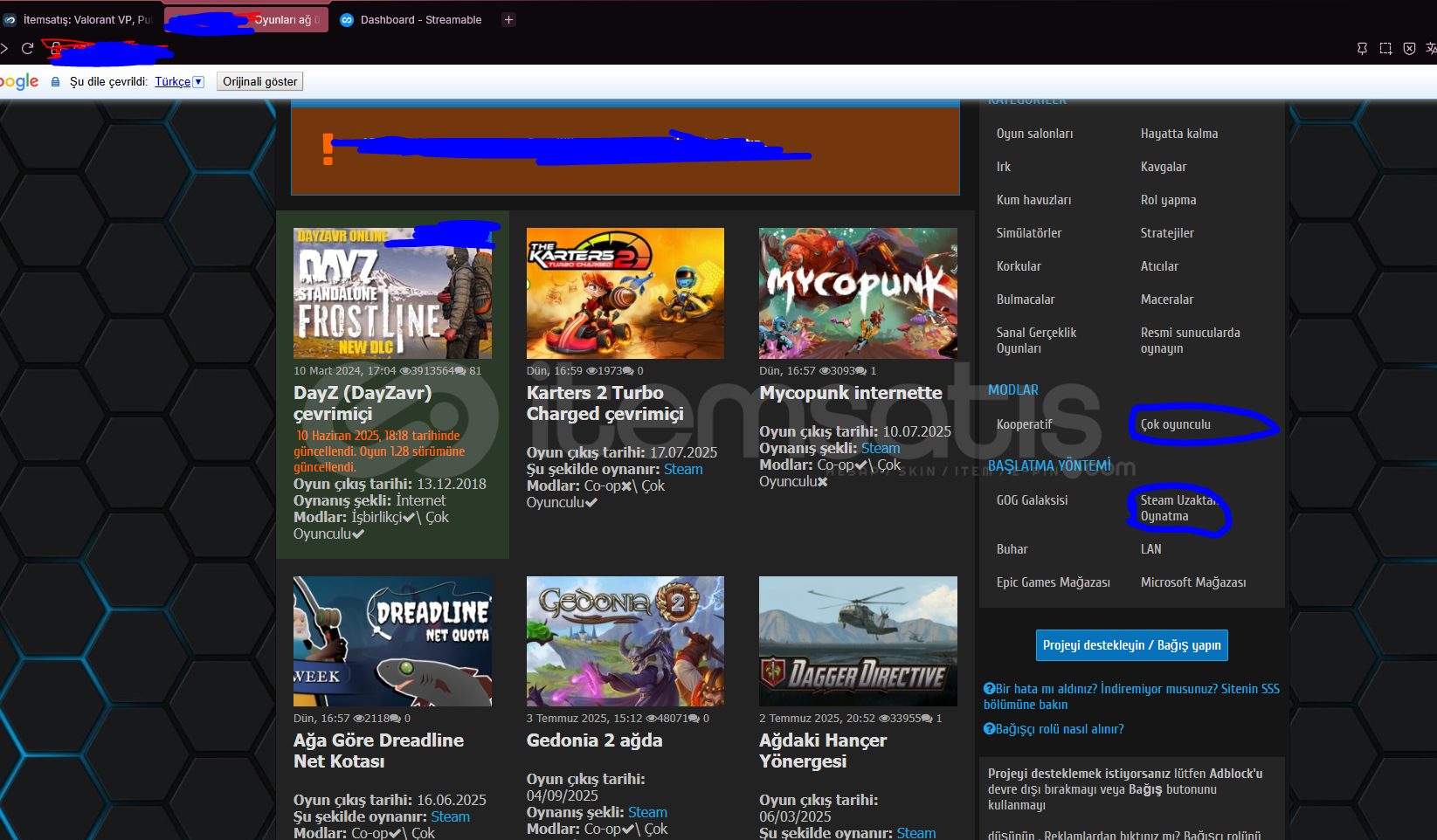This screenshot has height=840, width=1437.
Task: Open the Bir hata mı aldınız SSS link
Action: tap(1131, 697)
